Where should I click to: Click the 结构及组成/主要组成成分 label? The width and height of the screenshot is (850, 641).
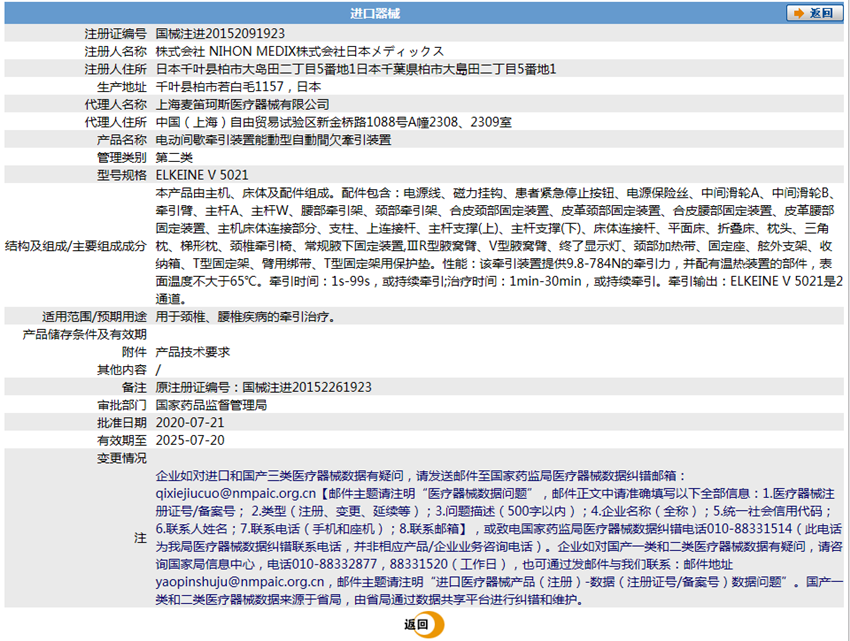pos(76,246)
